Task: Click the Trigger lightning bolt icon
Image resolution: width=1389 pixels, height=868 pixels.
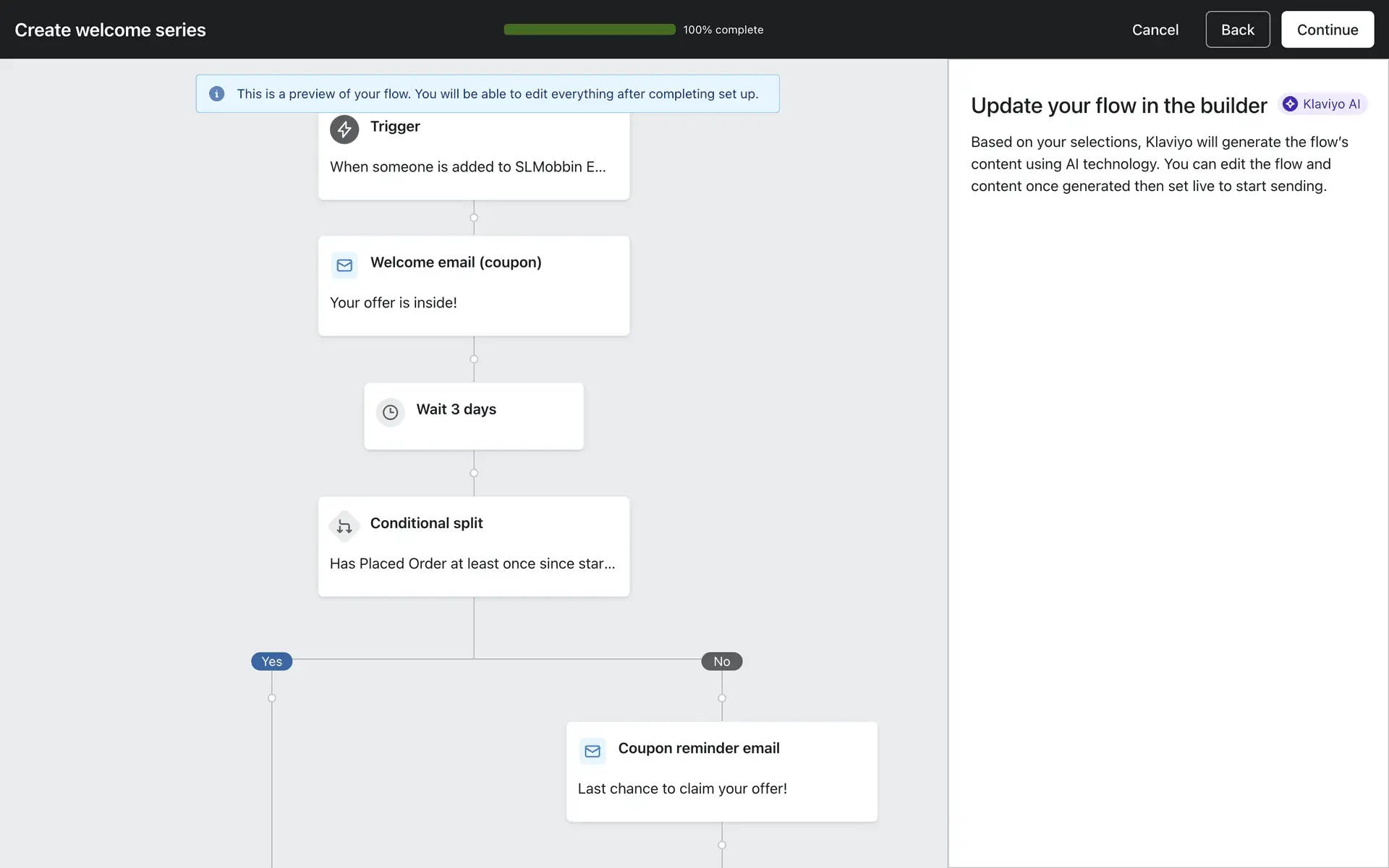Action: click(x=344, y=129)
